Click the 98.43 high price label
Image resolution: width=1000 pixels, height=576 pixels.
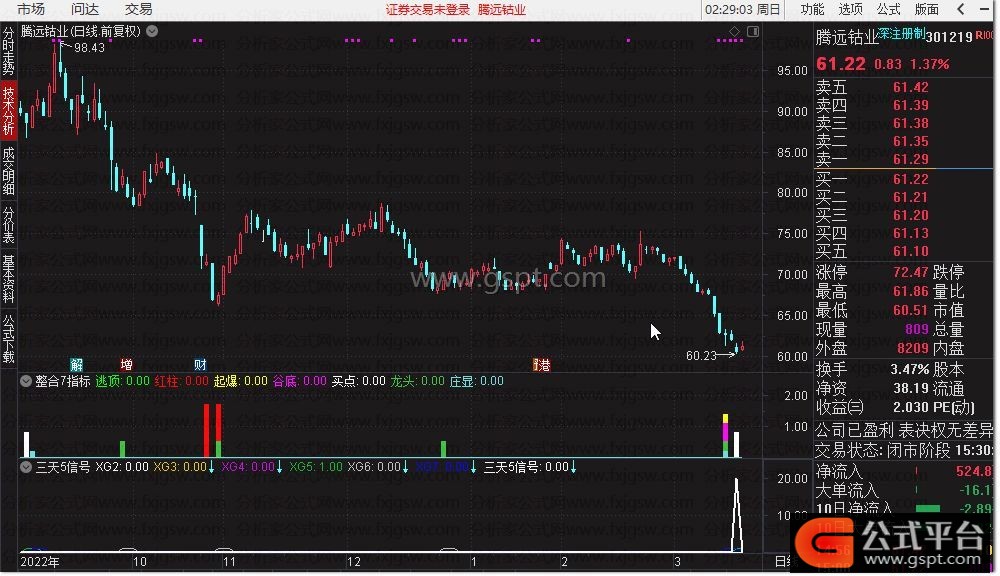(89, 48)
